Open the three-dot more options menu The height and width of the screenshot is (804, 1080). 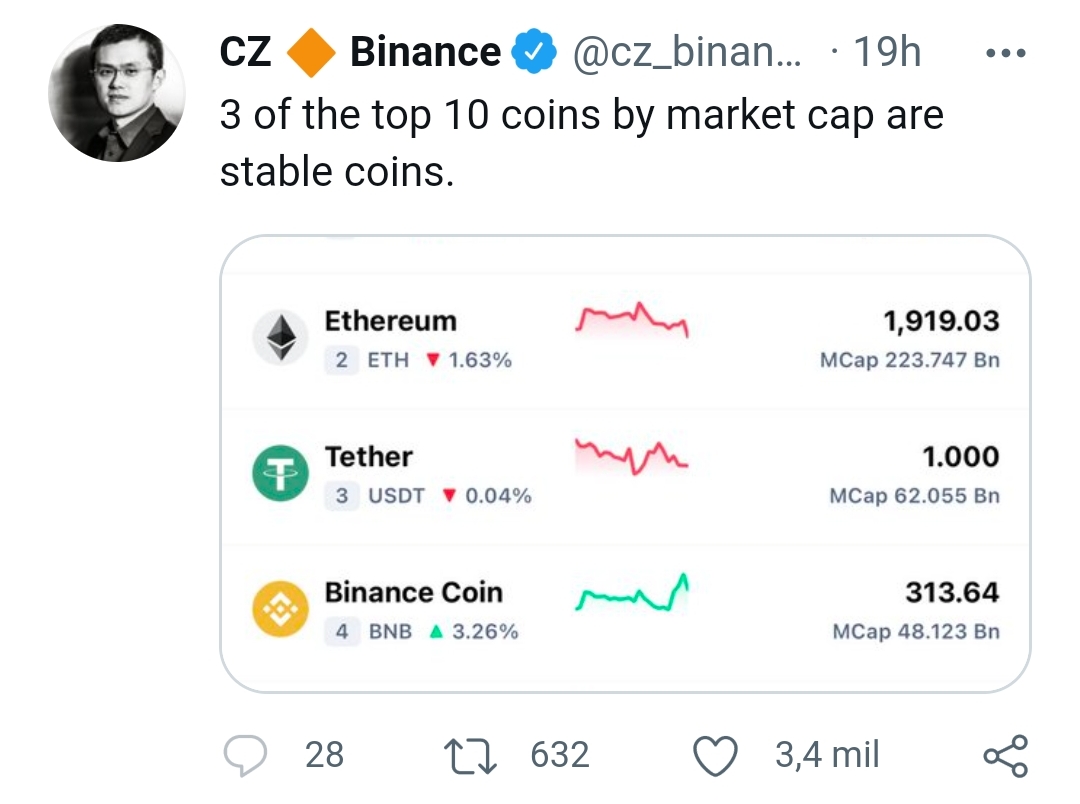[x=1006, y=52]
